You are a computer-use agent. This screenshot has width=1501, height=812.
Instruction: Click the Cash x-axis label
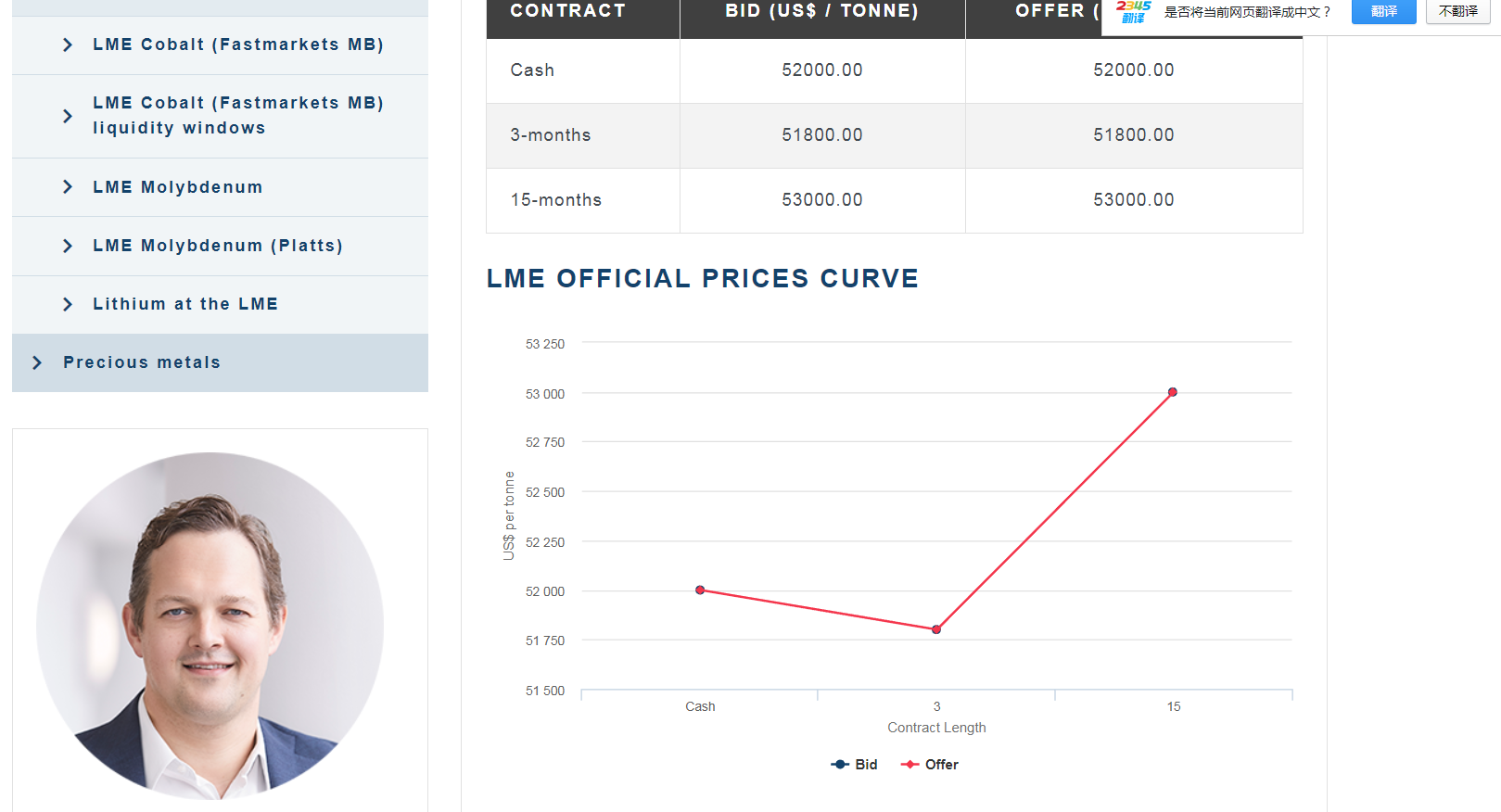pyautogui.click(x=700, y=706)
